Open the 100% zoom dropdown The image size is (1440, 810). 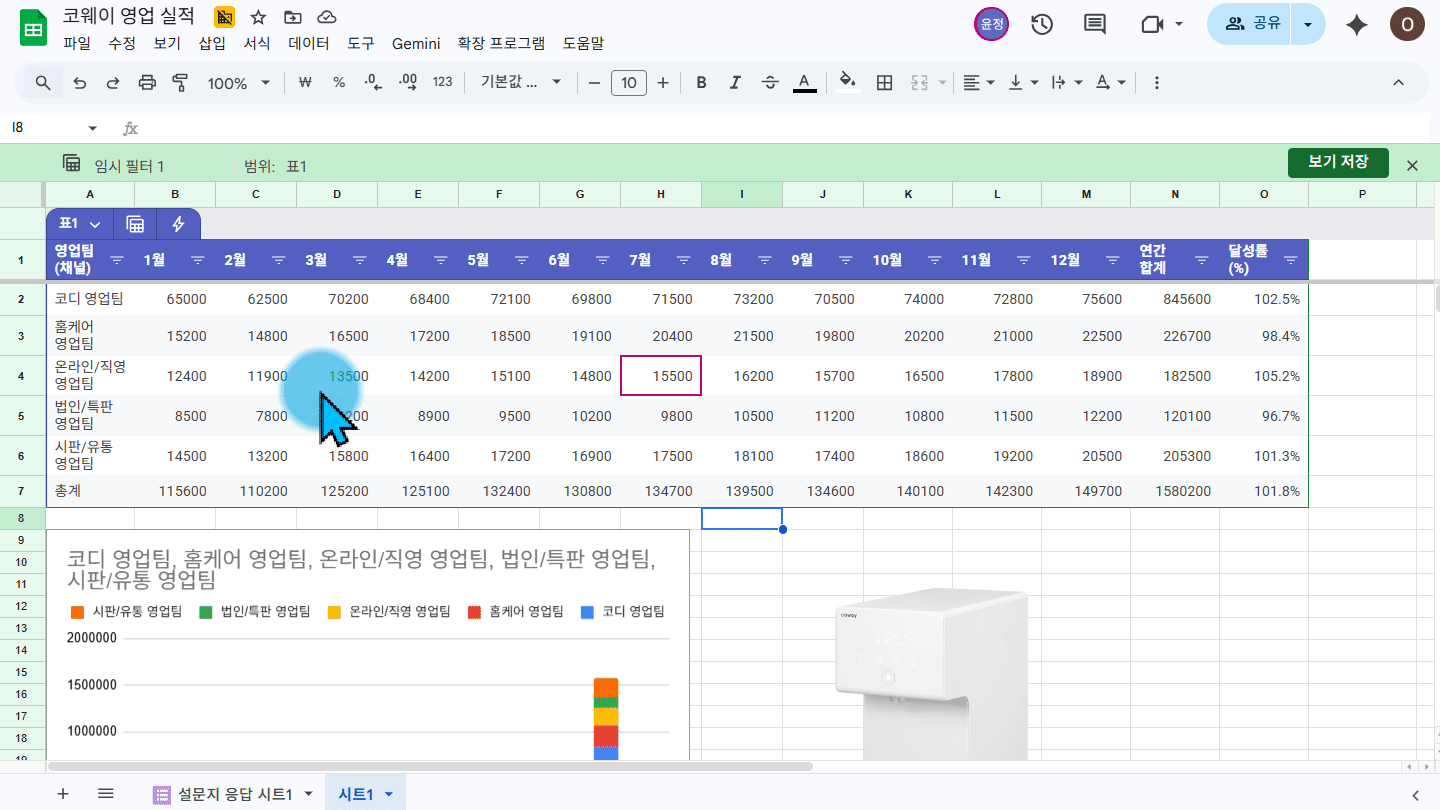point(238,83)
